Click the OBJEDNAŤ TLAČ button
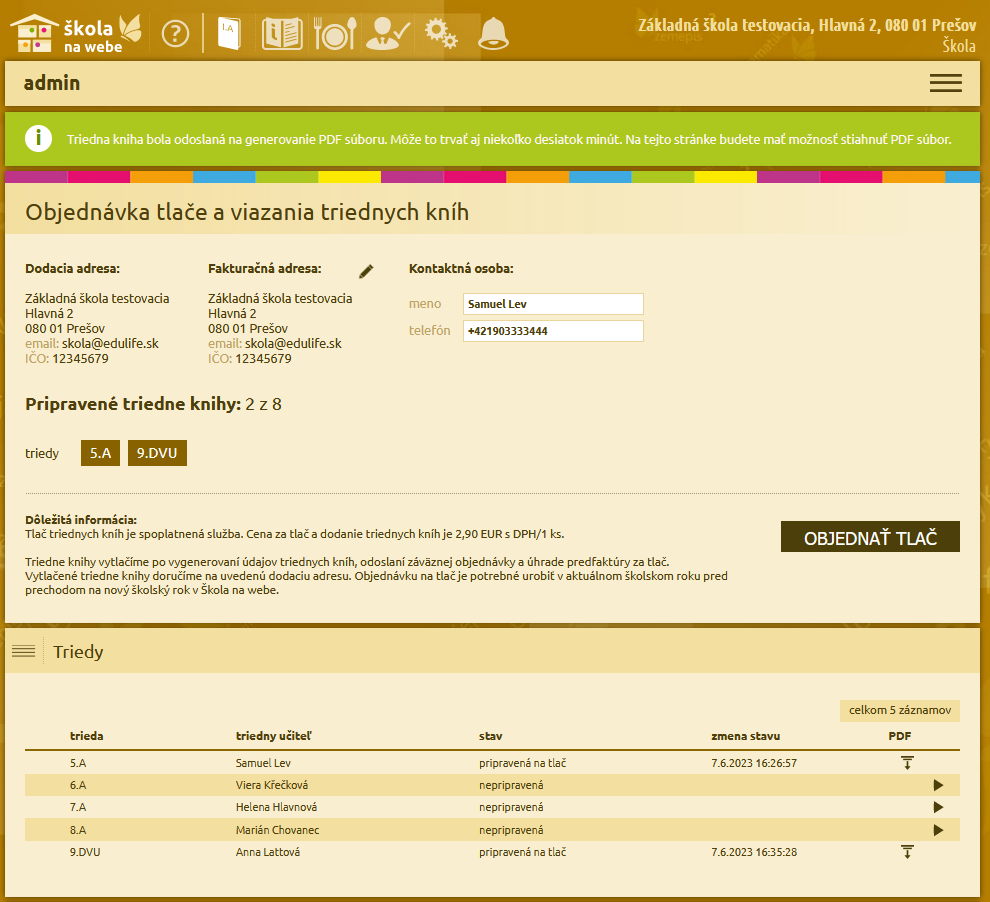The height and width of the screenshot is (902, 990). coord(870,537)
